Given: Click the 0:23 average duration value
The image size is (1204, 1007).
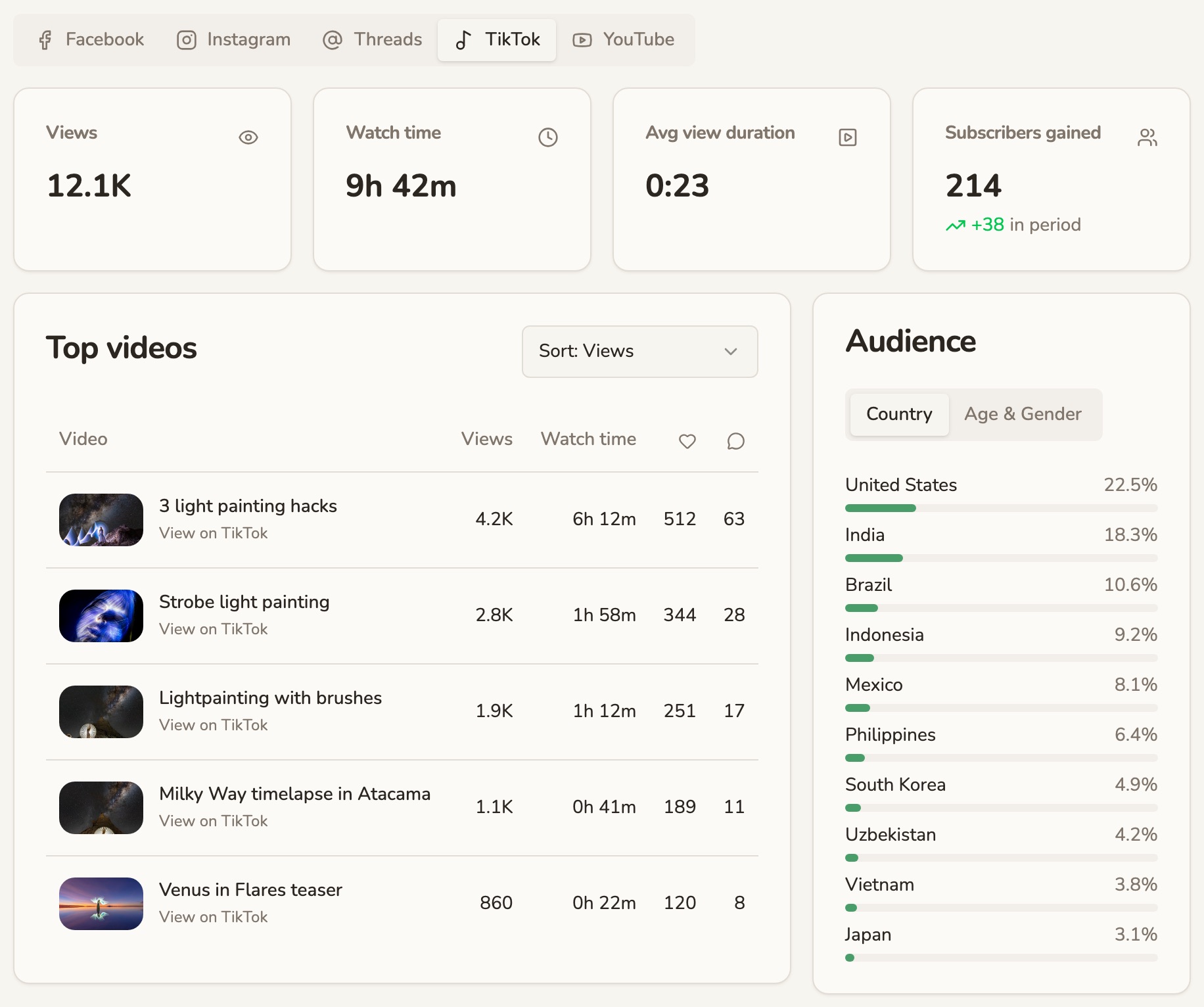Looking at the screenshot, I should coord(678,186).
